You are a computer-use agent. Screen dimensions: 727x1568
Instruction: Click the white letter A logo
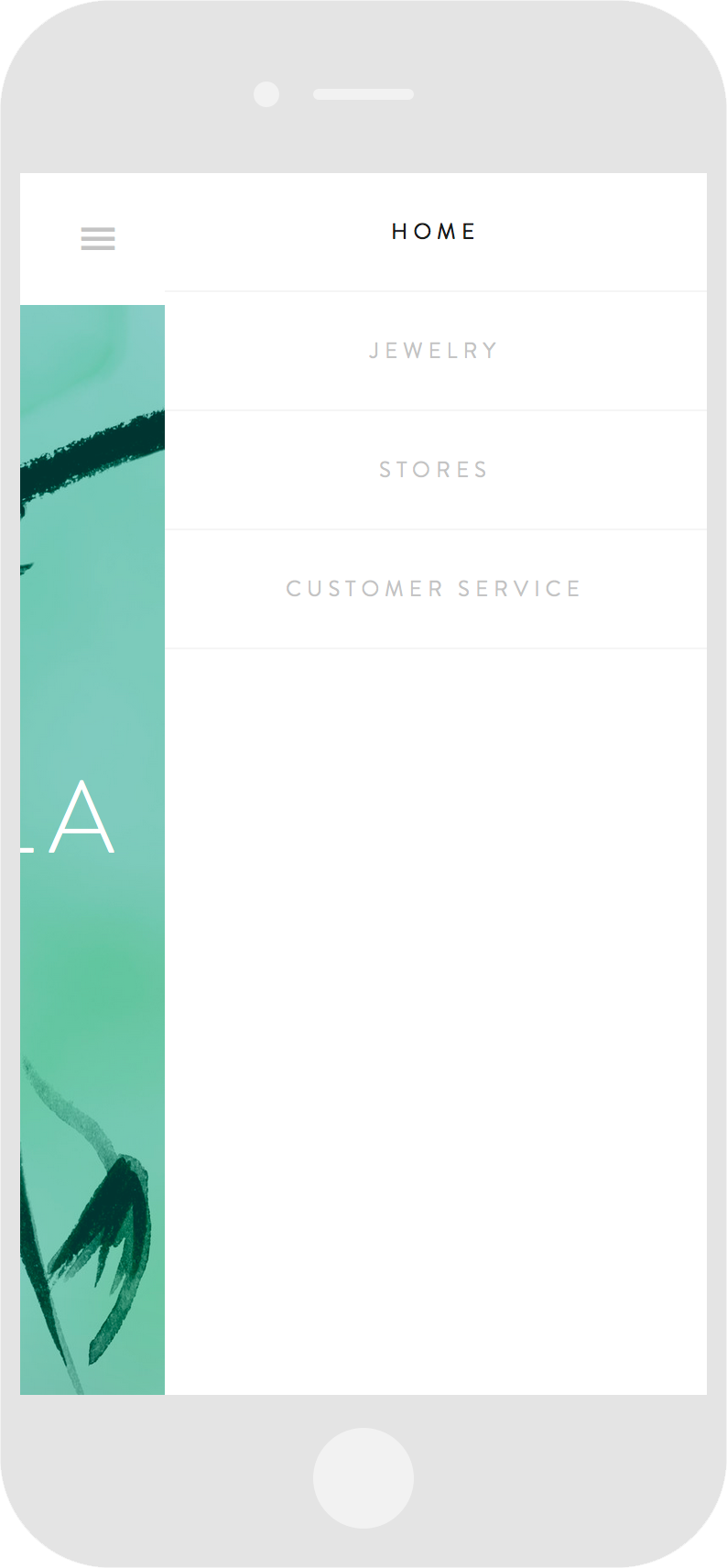(x=82, y=817)
